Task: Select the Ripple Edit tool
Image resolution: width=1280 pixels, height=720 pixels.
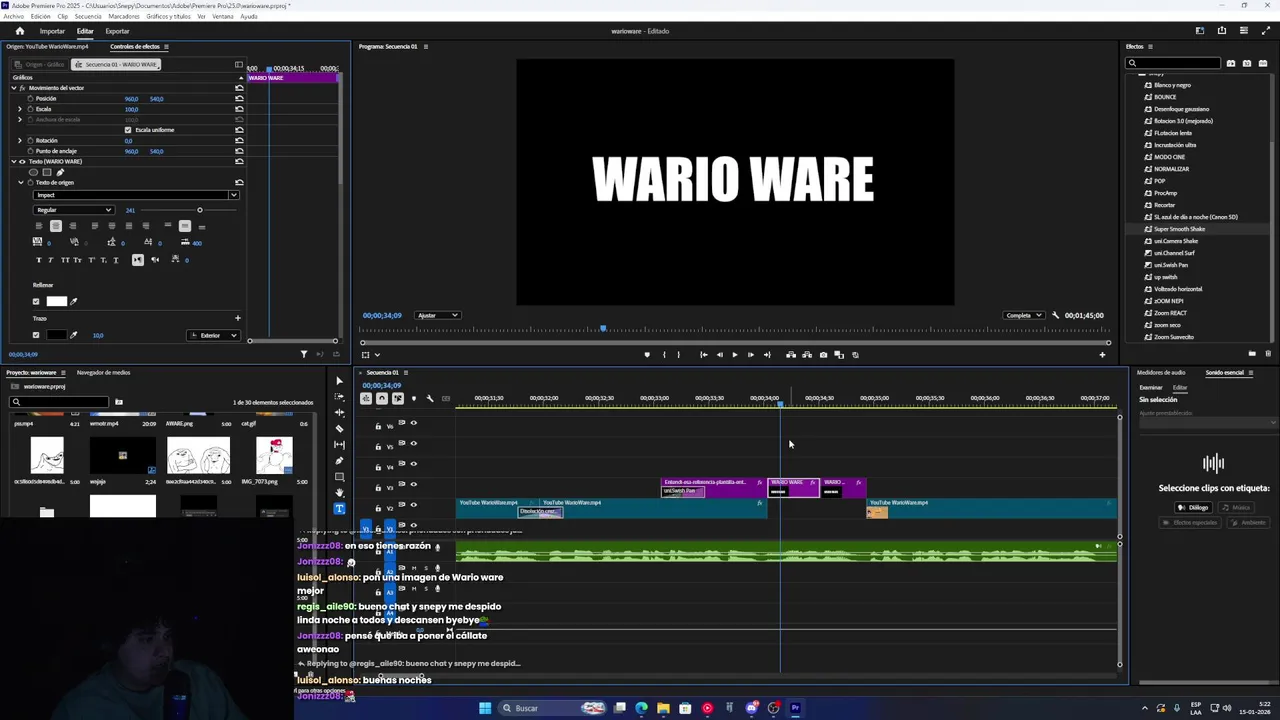Action: [x=339, y=413]
